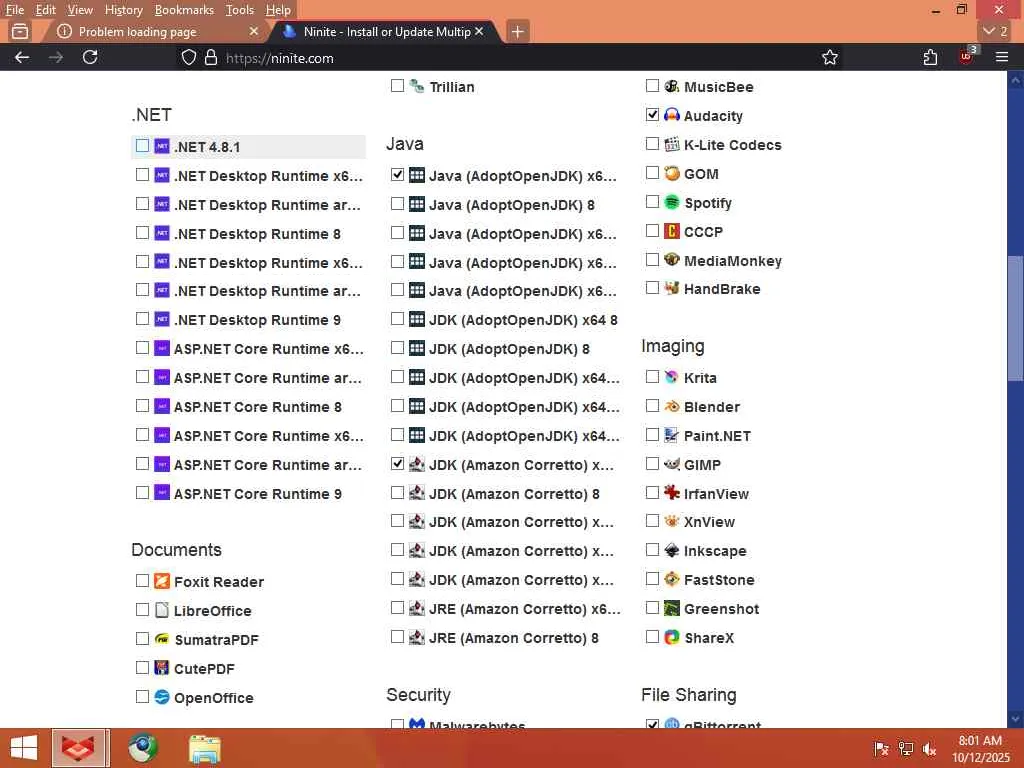Click the page vertical scrollbar thumb
1024x768 pixels.
(x=1015, y=318)
